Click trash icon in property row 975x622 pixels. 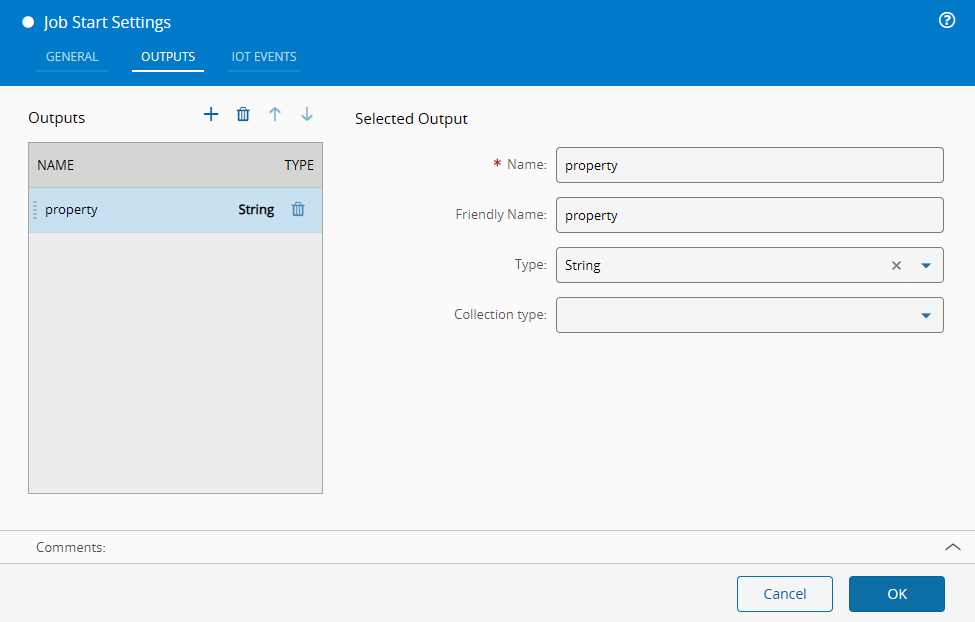tap(298, 210)
